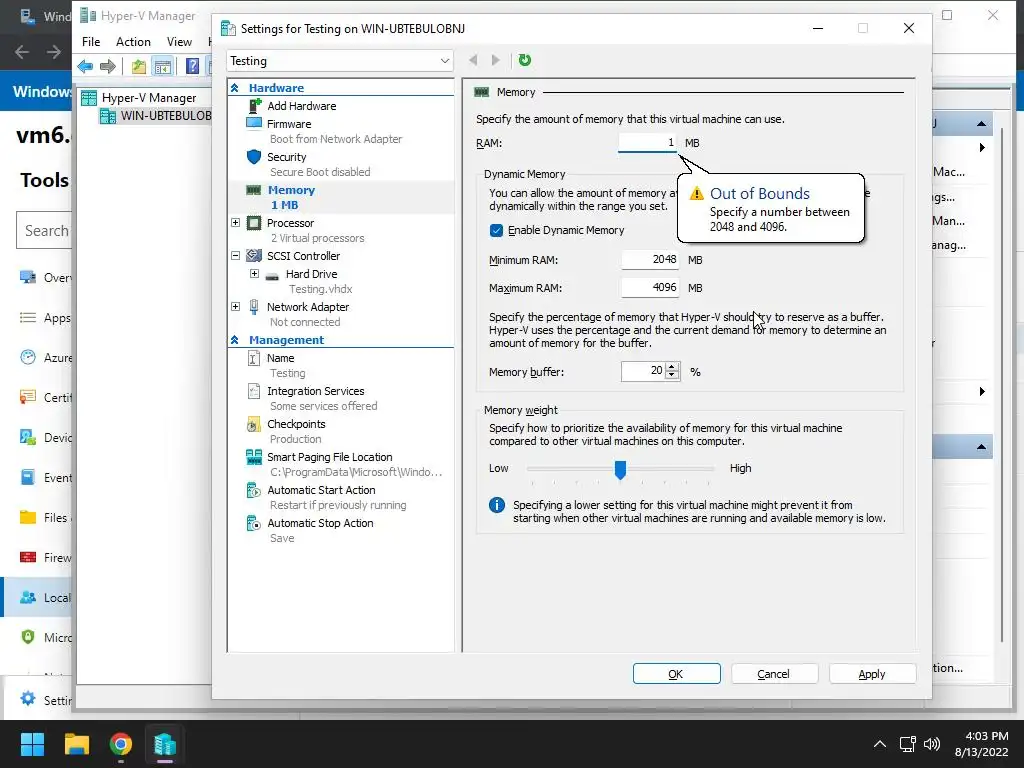Click the Minimum RAM input field

click(650, 260)
